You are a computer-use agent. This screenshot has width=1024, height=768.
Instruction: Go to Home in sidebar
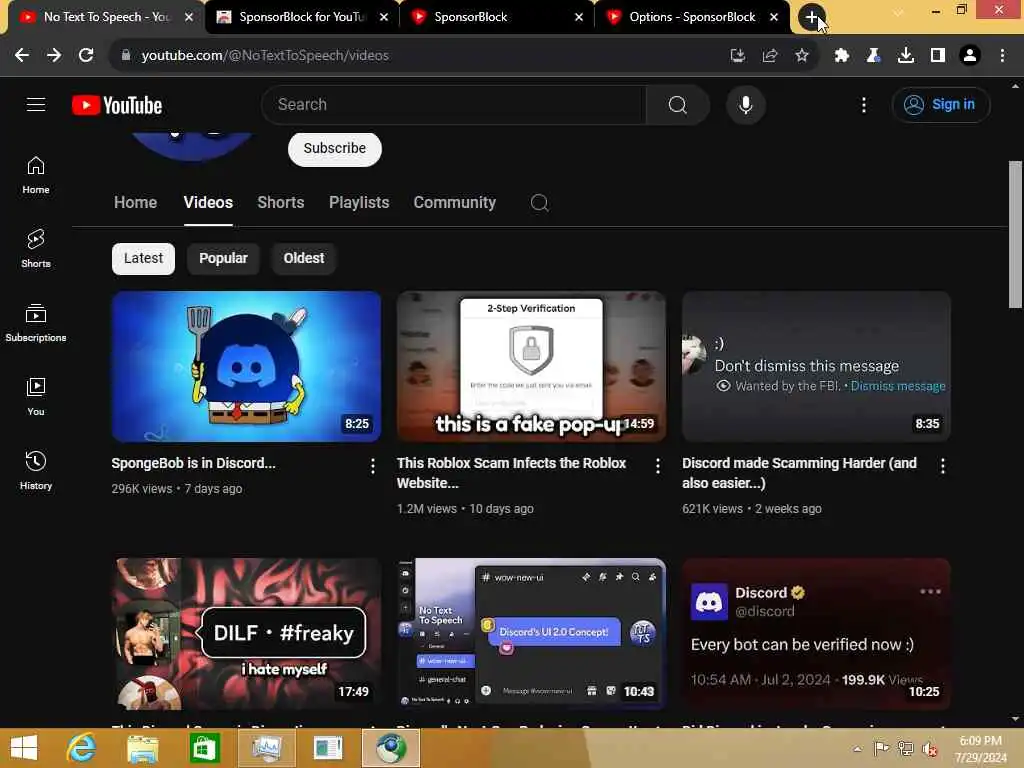[36, 175]
